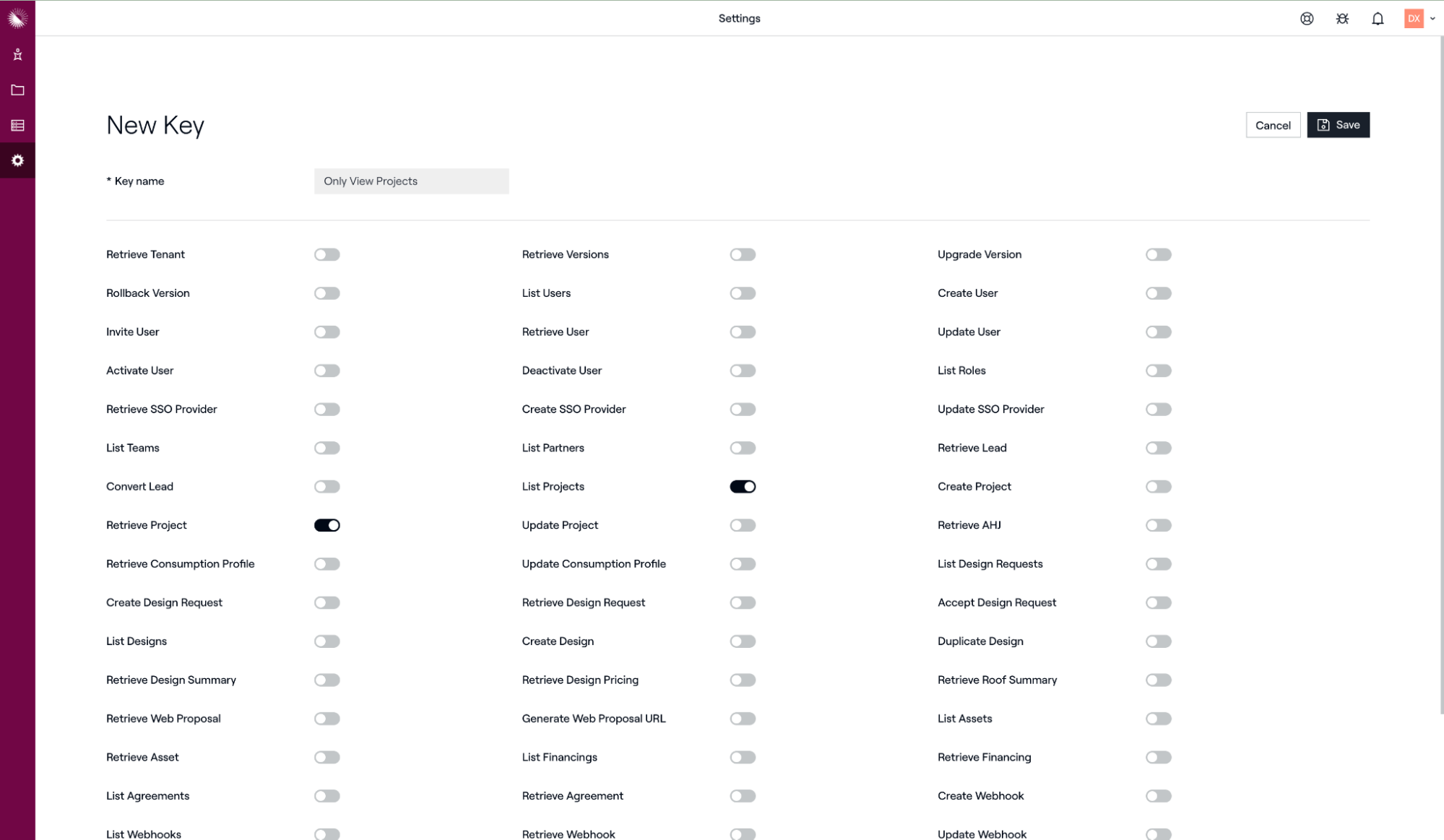Enable the Create Webhook toggle
This screenshot has width=1444, height=840.
pyautogui.click(x=1158, y=796)
